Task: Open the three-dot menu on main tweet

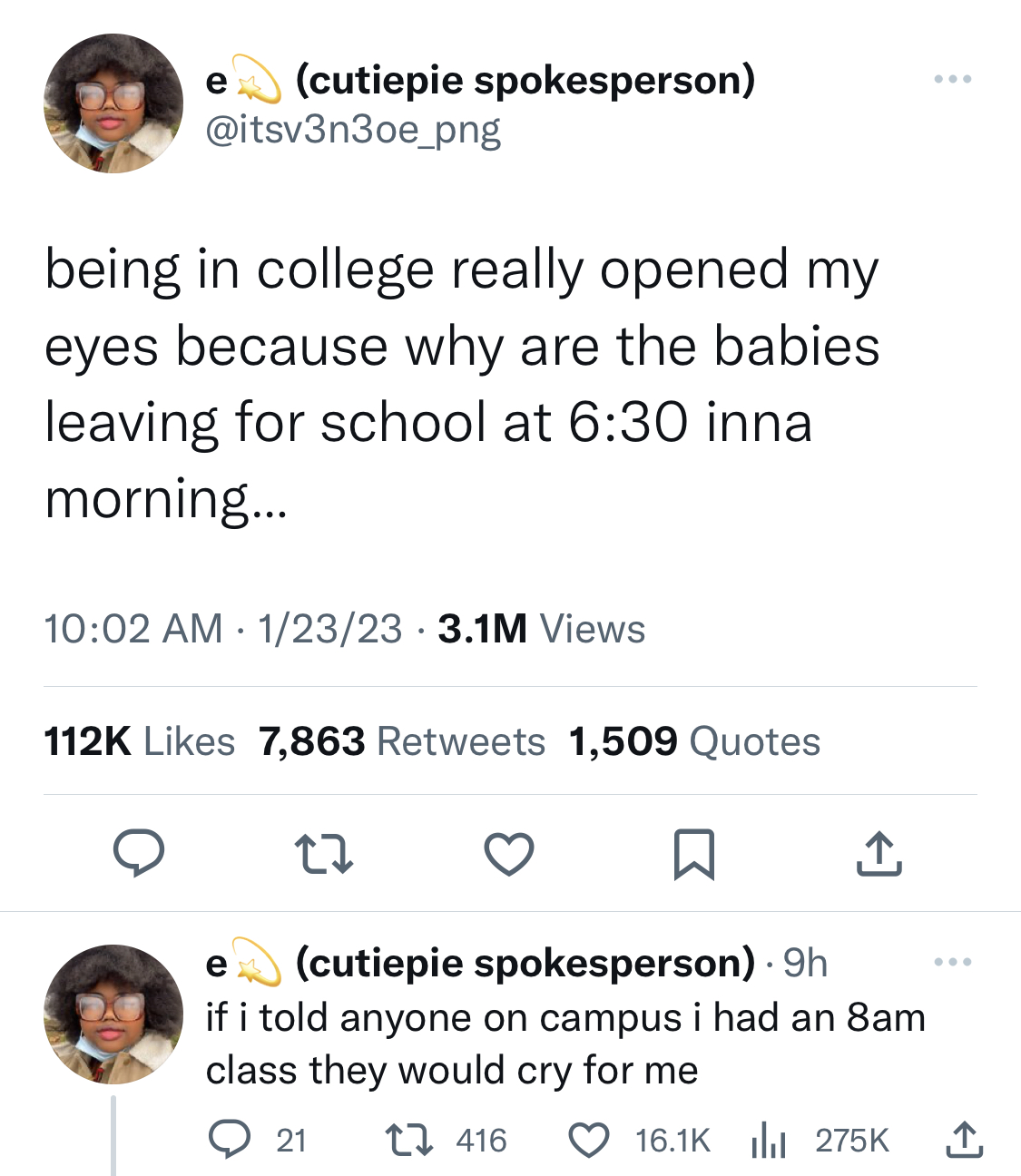Action: [x=953, y=80]
